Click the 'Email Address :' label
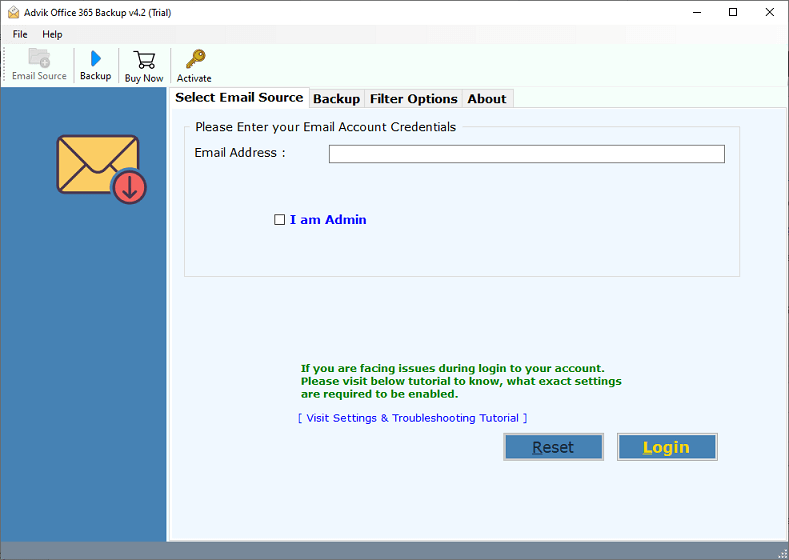 point(240,153)
